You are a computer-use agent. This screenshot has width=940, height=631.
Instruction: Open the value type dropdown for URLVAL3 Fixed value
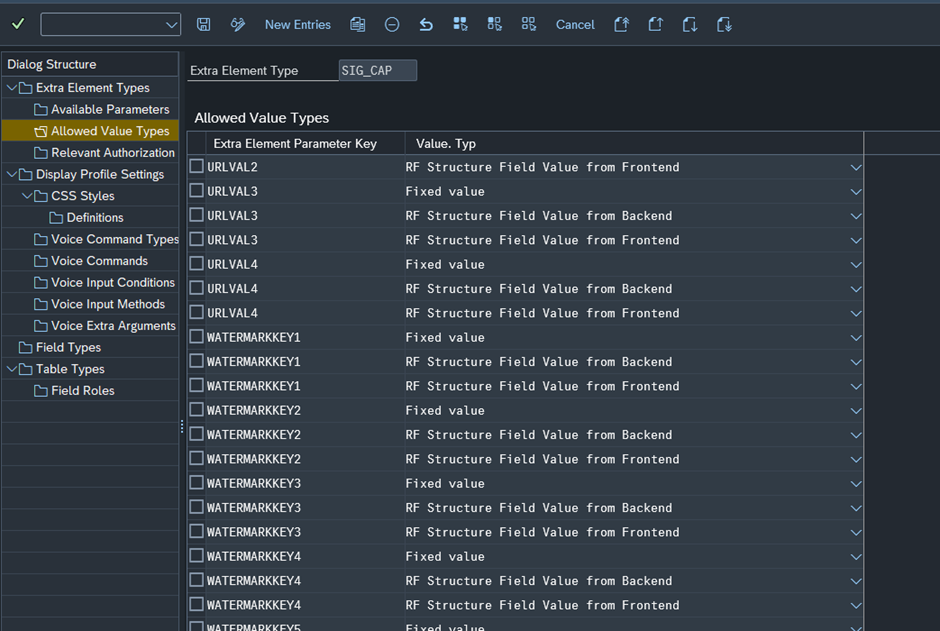pyautogui.click(x=856, y=192)
